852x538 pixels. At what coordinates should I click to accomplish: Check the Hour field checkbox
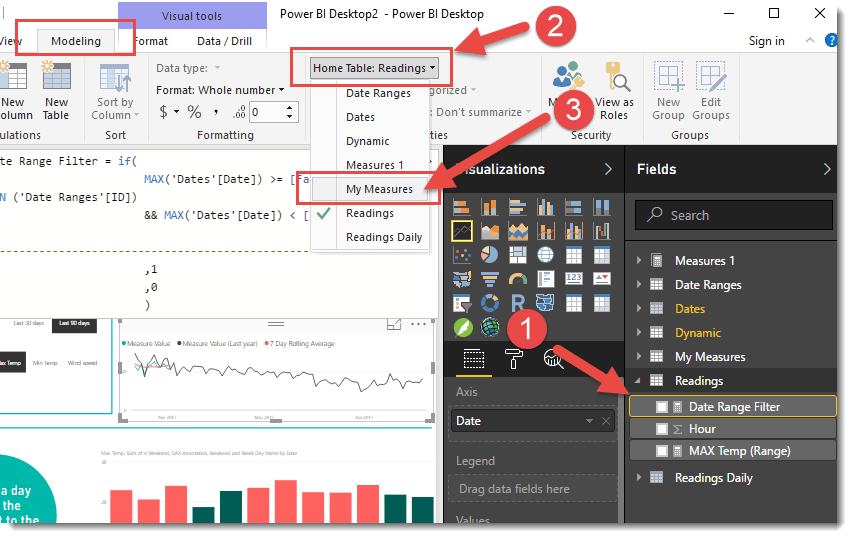[x=662, y=429]
